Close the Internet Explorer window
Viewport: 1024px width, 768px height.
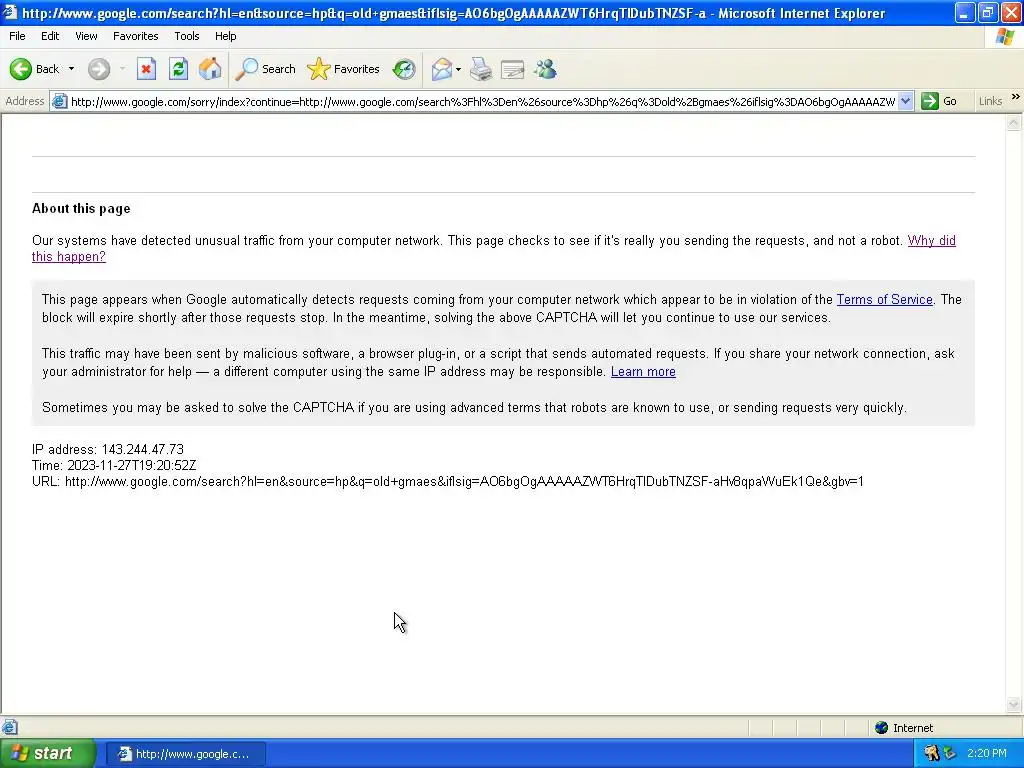coord(1010,12)
